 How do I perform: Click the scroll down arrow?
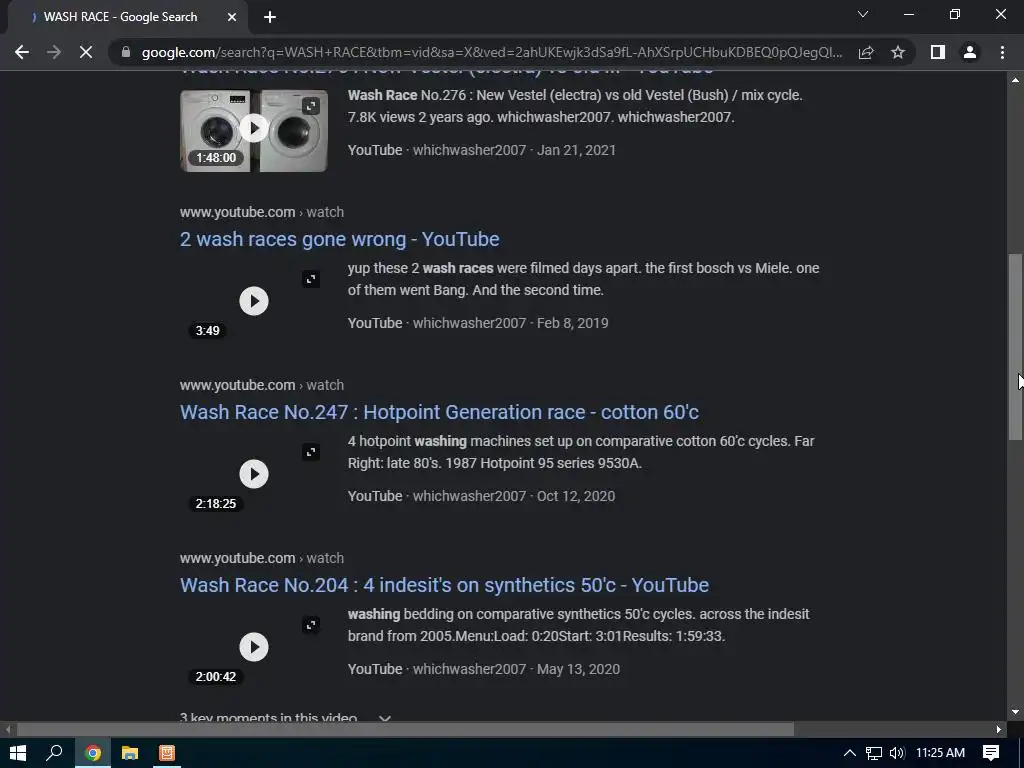click(x=1015, y=712)
